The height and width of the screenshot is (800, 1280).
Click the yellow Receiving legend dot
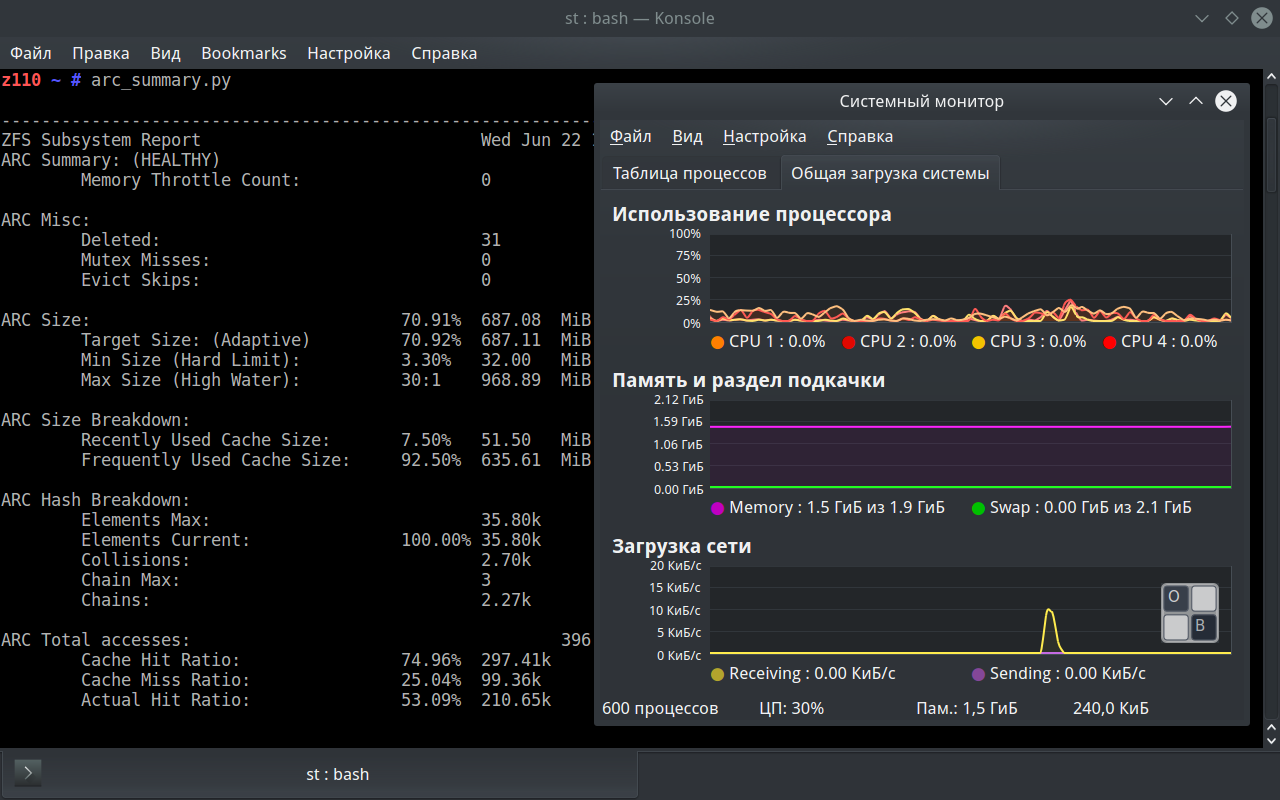click(717, 674)
